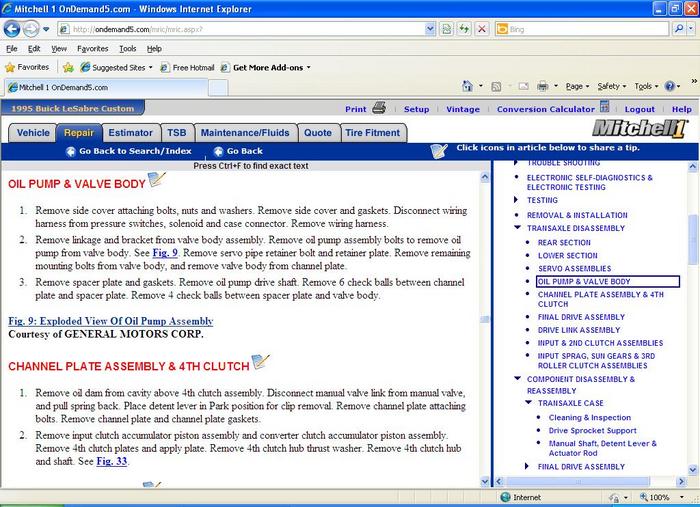Click the Vintage link
Viewport: 700px width, 507px height.
tap(463, 109)
